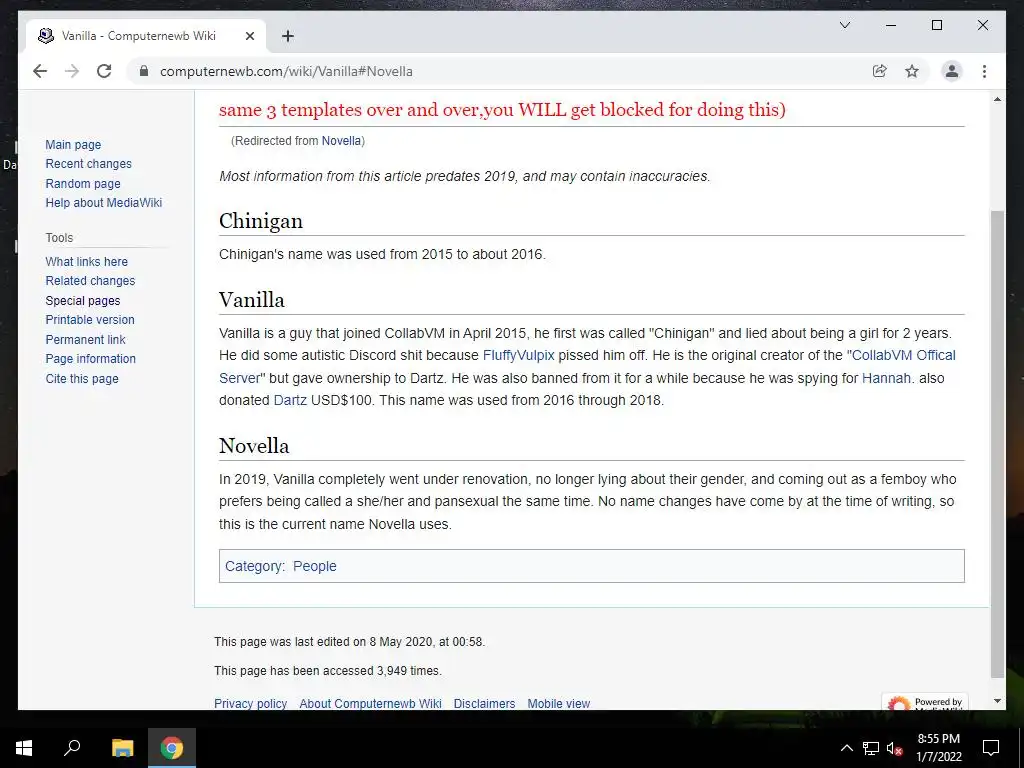Screen dimensions: 1024x768
Task: Go back with Chrome's back arrow
Action: pos(40,71)
